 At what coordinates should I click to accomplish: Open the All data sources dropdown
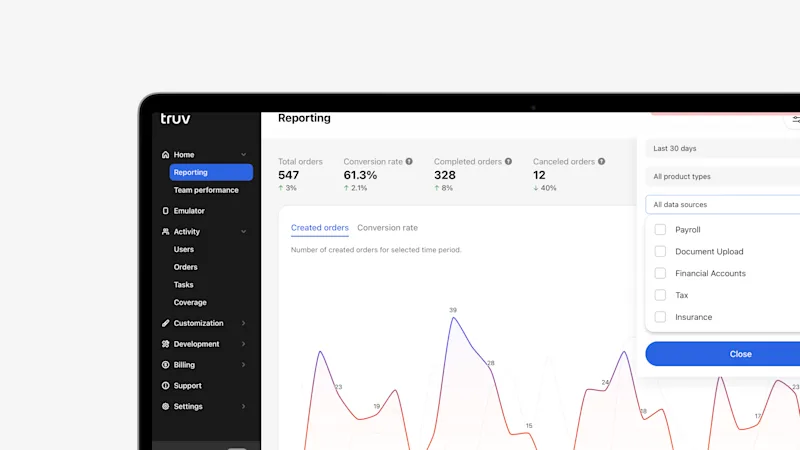click(x=722, y=205)
